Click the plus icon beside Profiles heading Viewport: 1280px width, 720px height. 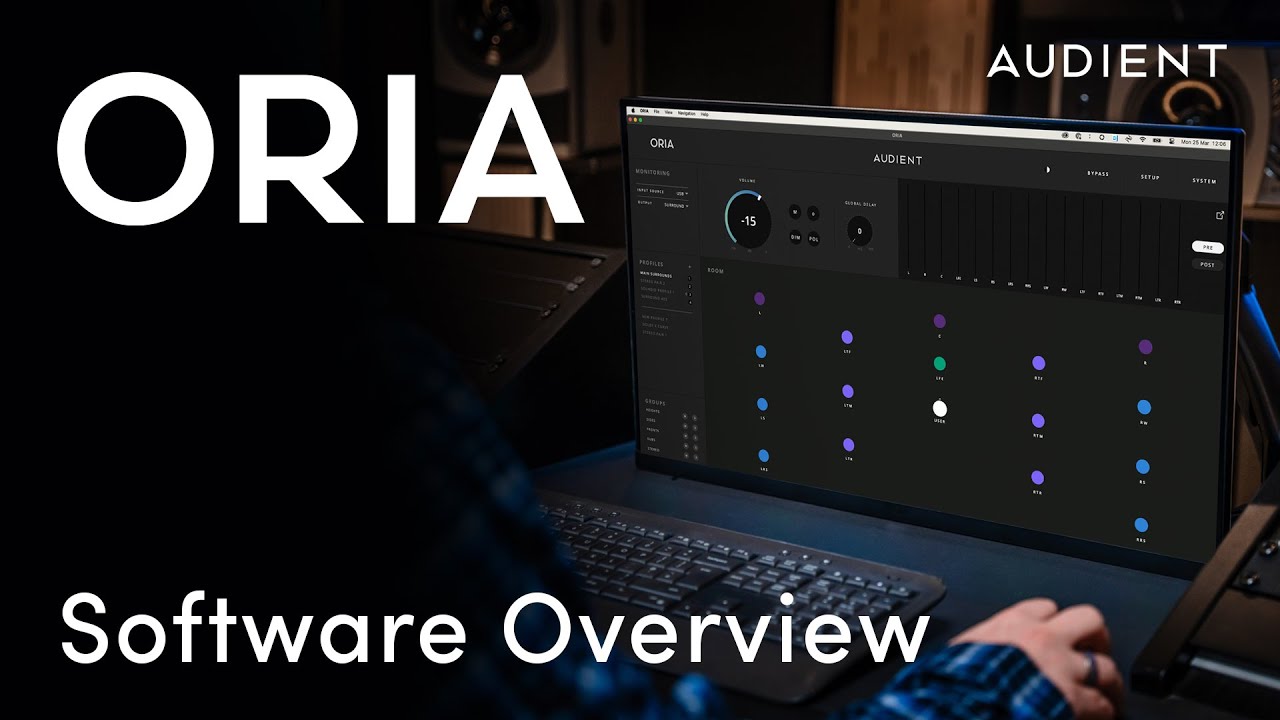click(x=690, y=267)
